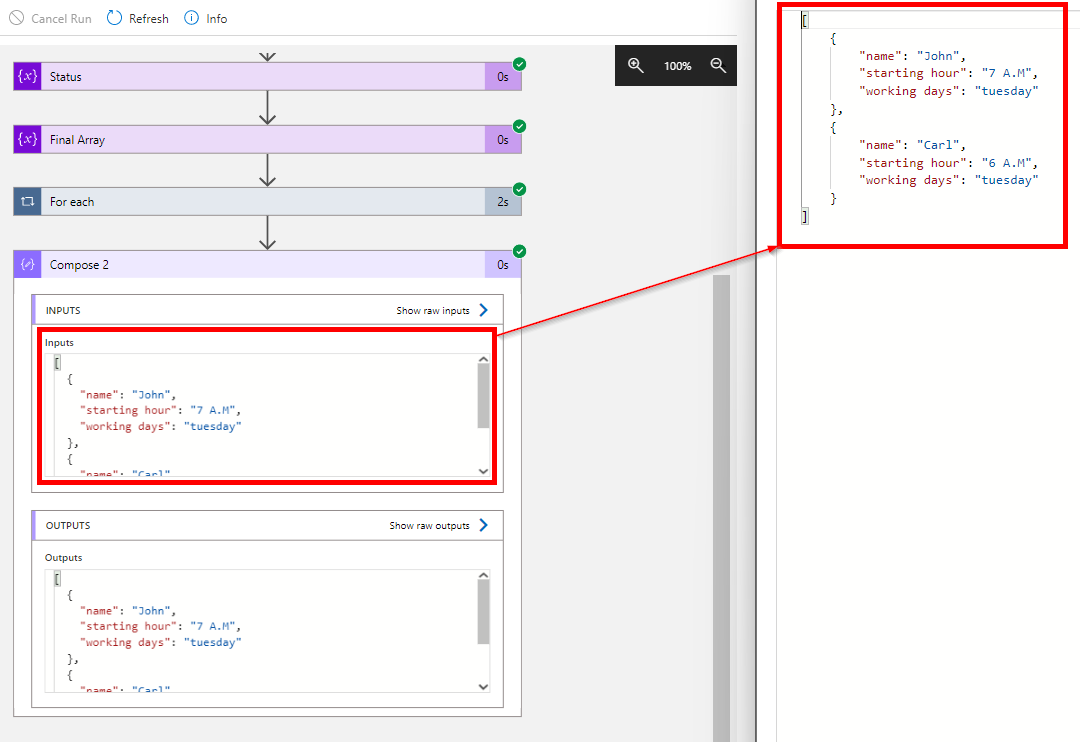Expand the Status action card

coord(267,76)
